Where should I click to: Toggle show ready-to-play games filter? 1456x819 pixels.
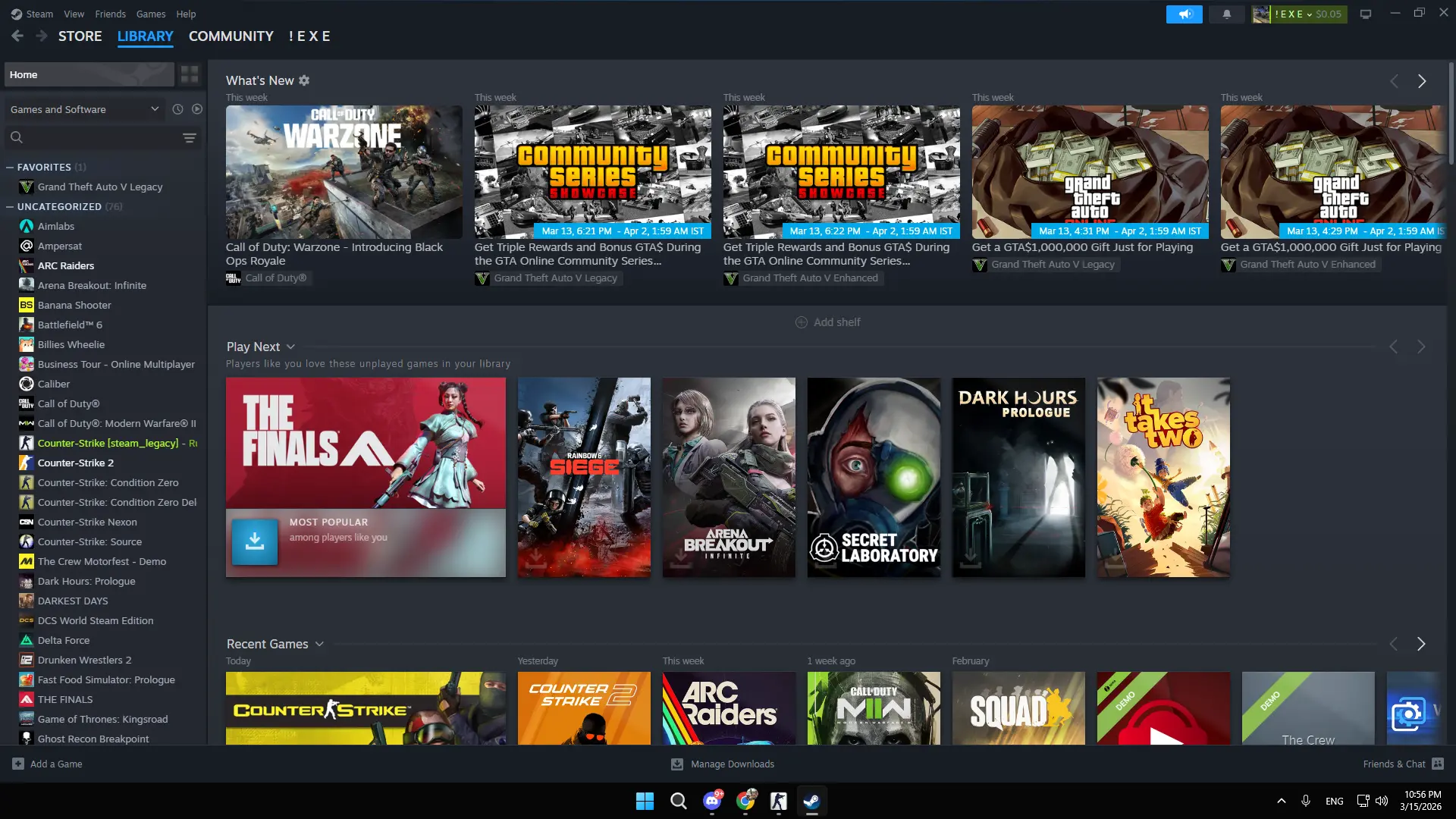[197, 109]
